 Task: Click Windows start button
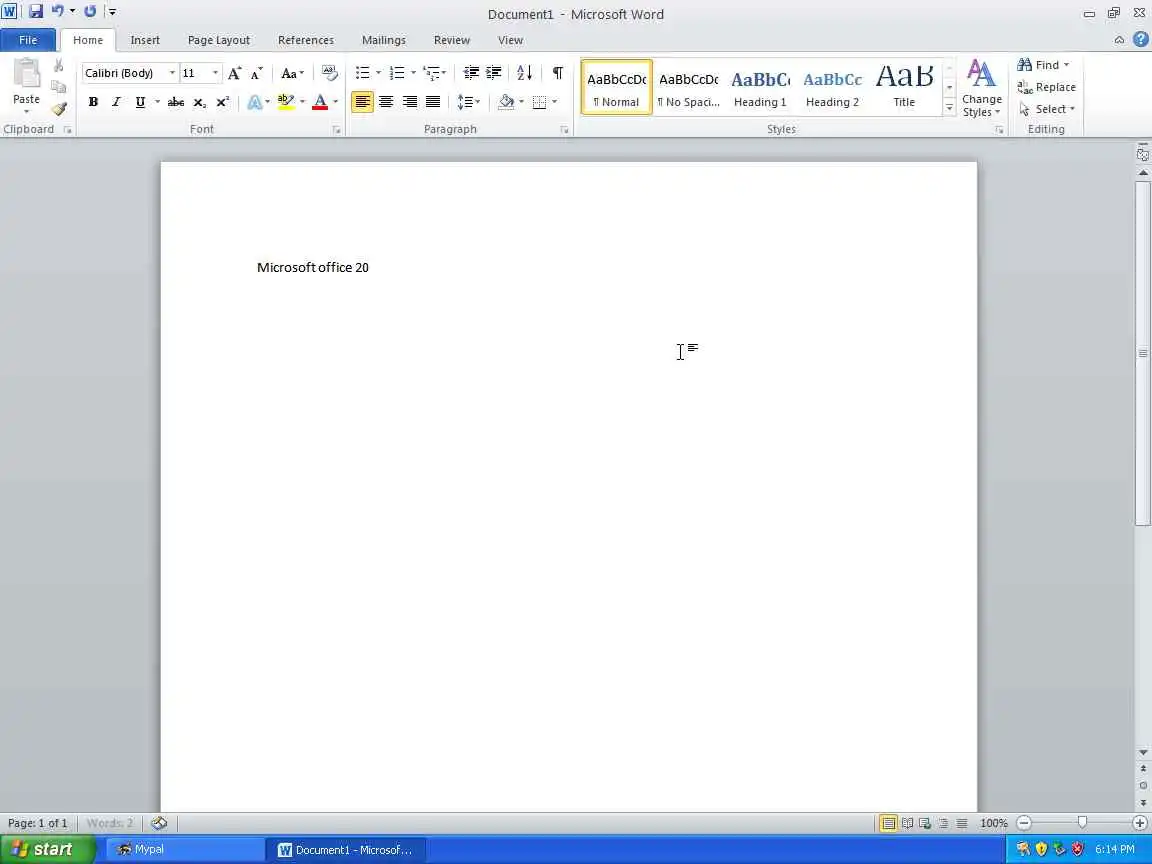(46, 849)
